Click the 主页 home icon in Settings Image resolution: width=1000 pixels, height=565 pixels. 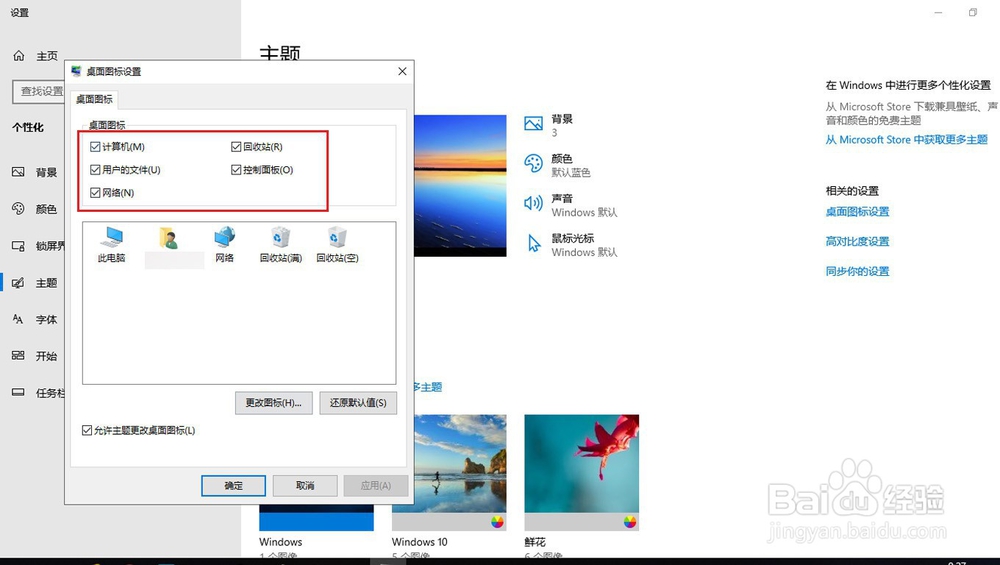point(19,55)
